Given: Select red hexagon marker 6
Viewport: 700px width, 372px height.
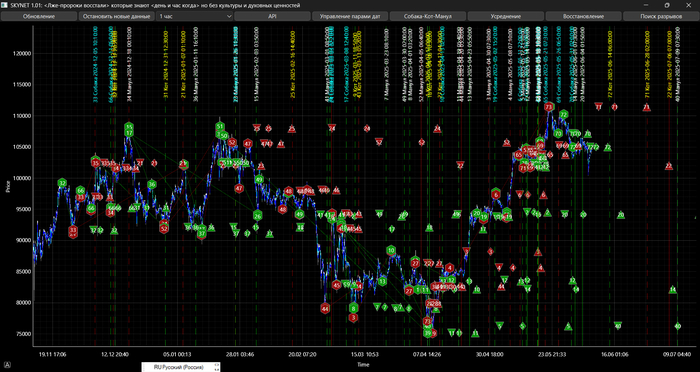Looking at the screenshot, I should 496,195.
